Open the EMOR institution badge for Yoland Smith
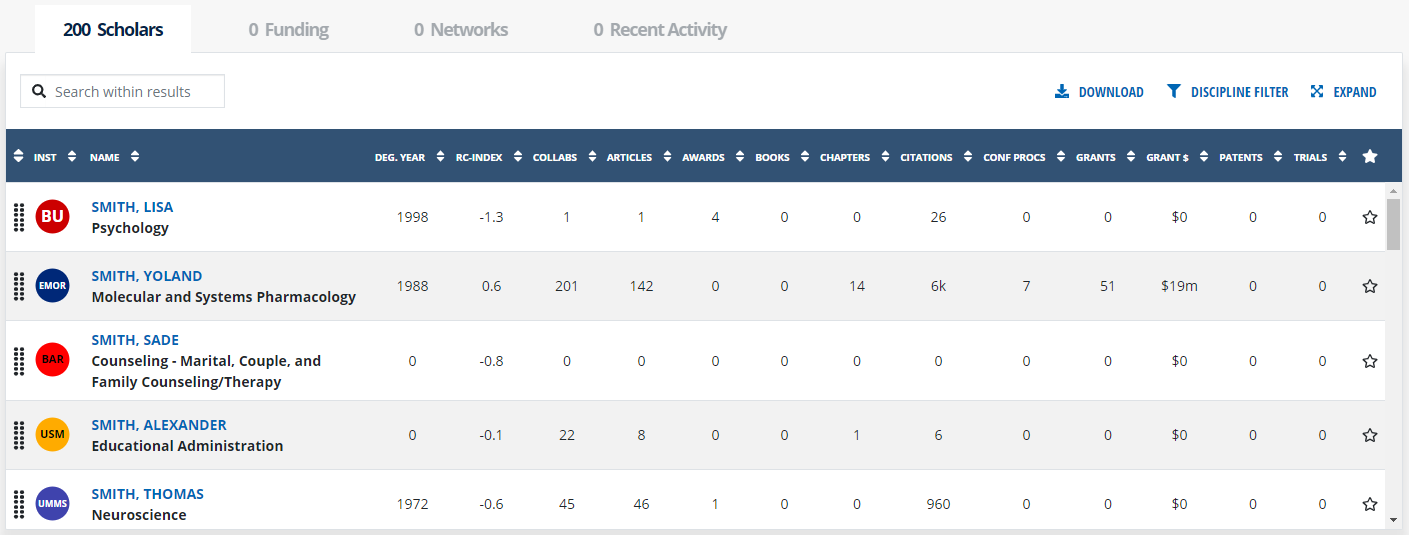1409x535 pixels. coord(52,286)
